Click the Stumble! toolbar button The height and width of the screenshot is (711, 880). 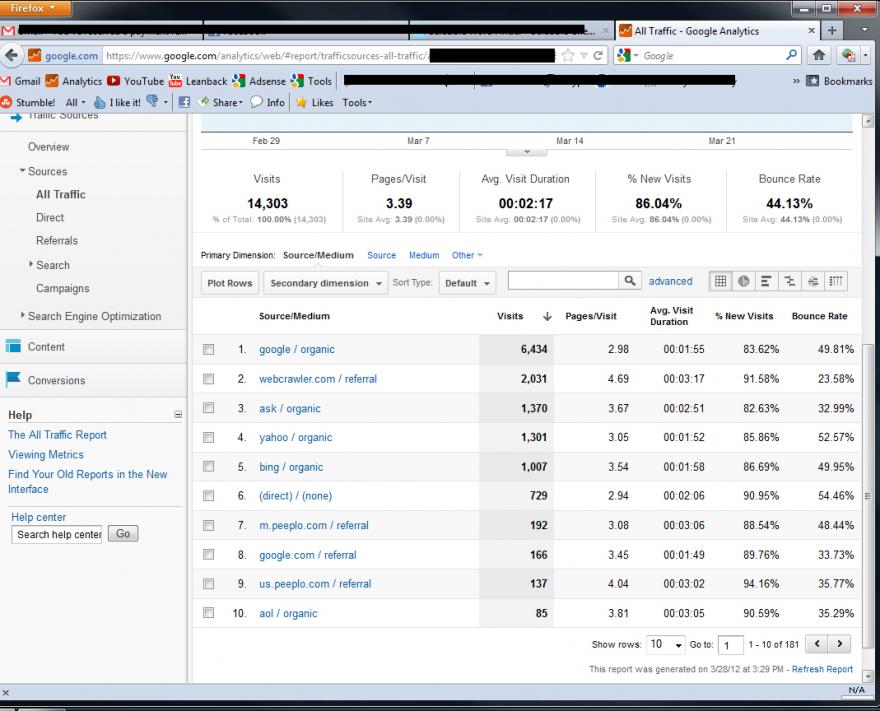point(28,102)
